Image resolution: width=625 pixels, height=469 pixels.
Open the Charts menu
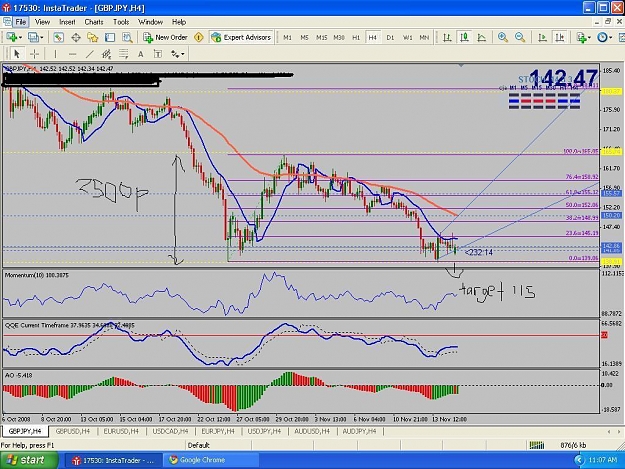94,22
